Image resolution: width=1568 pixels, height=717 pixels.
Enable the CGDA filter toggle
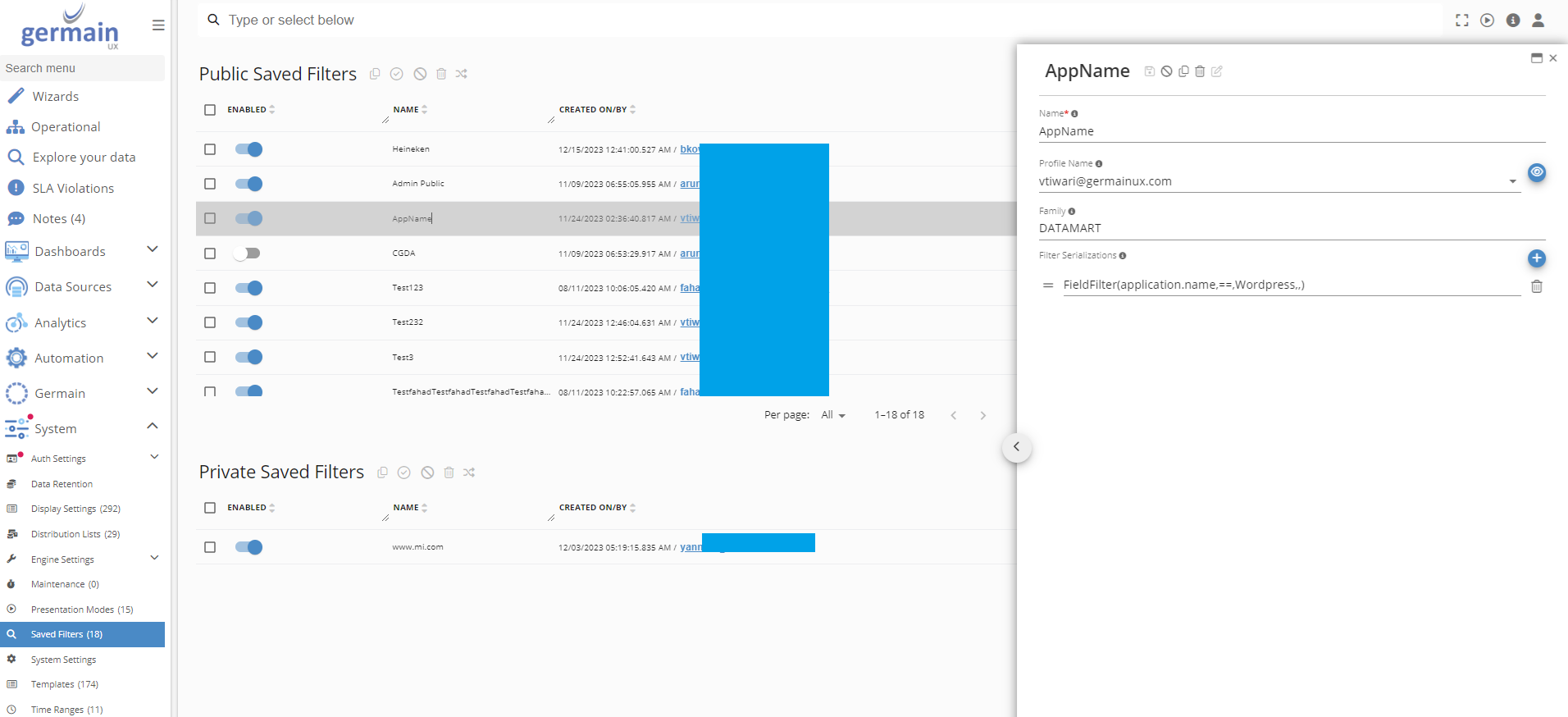pyautogui.click(x=247, y=253)
